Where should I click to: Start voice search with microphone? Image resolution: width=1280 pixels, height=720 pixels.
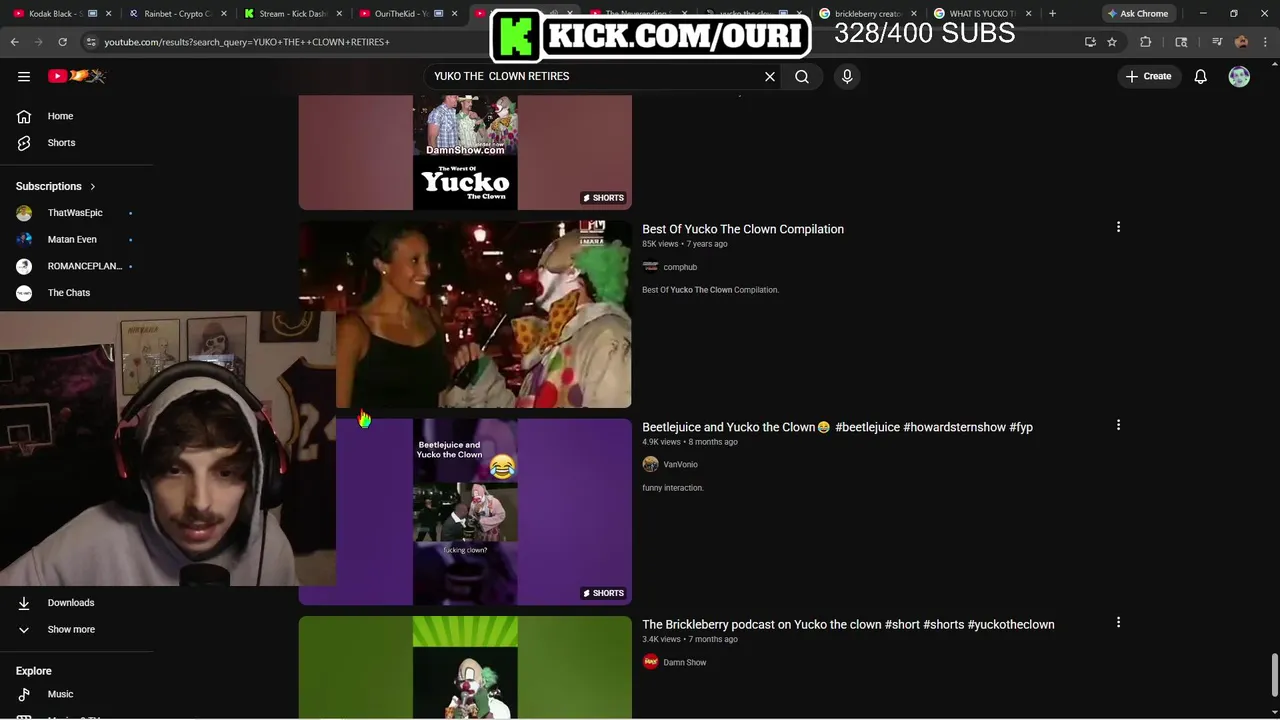click(x=847, y=76)
